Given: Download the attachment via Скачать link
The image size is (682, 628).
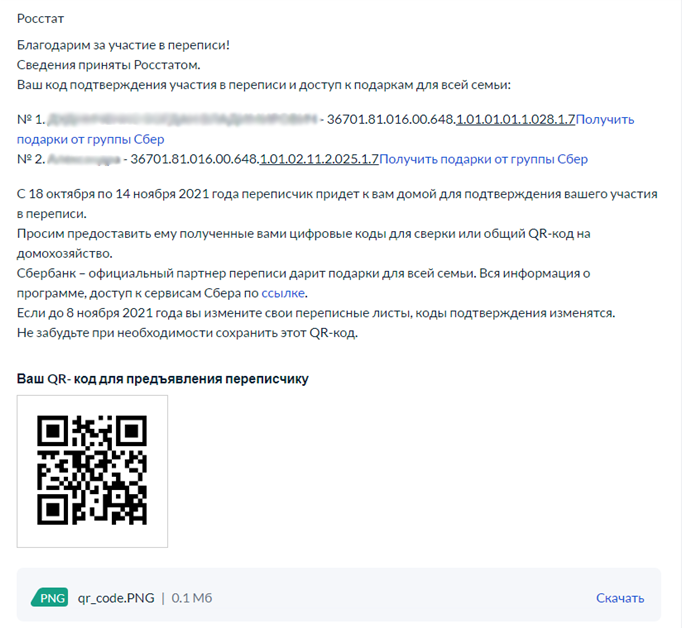Looking at the screenshot, I should [x=620, y=598].
